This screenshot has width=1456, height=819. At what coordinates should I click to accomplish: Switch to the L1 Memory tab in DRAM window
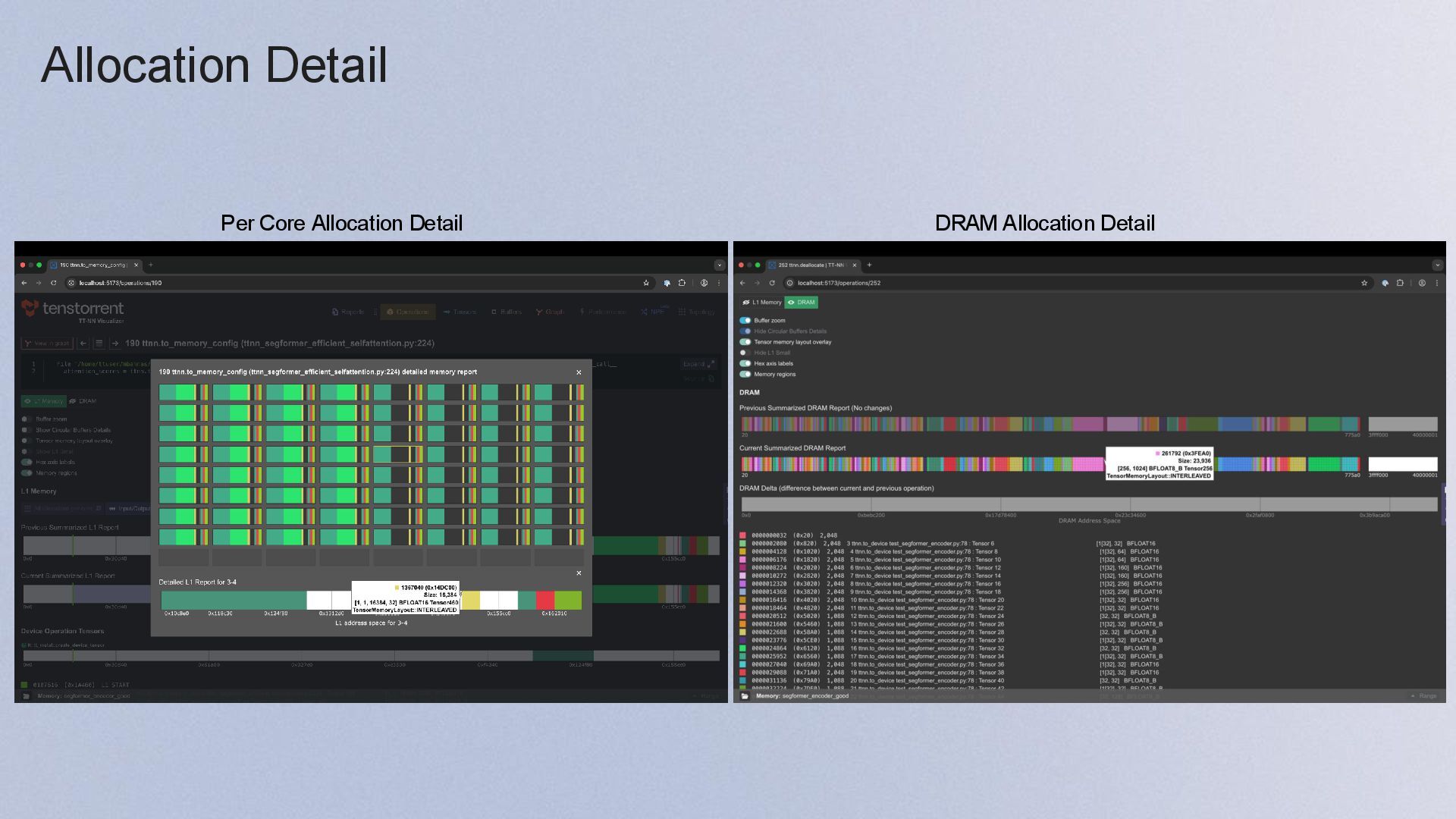coord(762,303)
